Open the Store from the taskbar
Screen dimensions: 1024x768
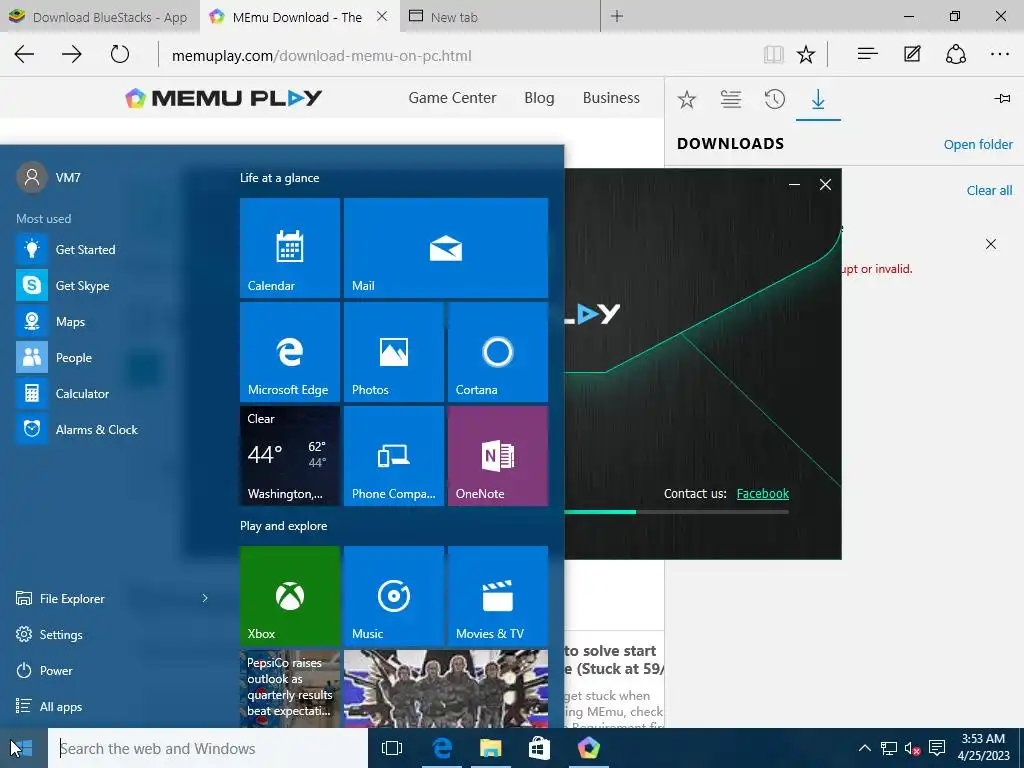(x=539, y=748)
